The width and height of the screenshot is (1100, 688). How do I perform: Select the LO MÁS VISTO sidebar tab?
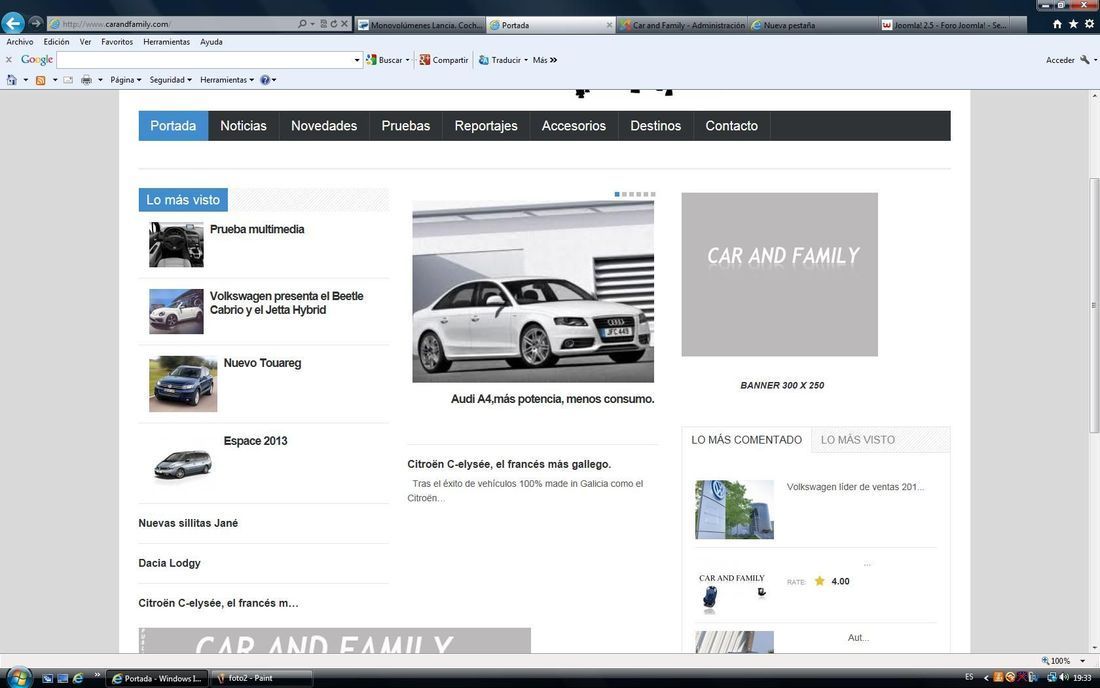point(857,440)
